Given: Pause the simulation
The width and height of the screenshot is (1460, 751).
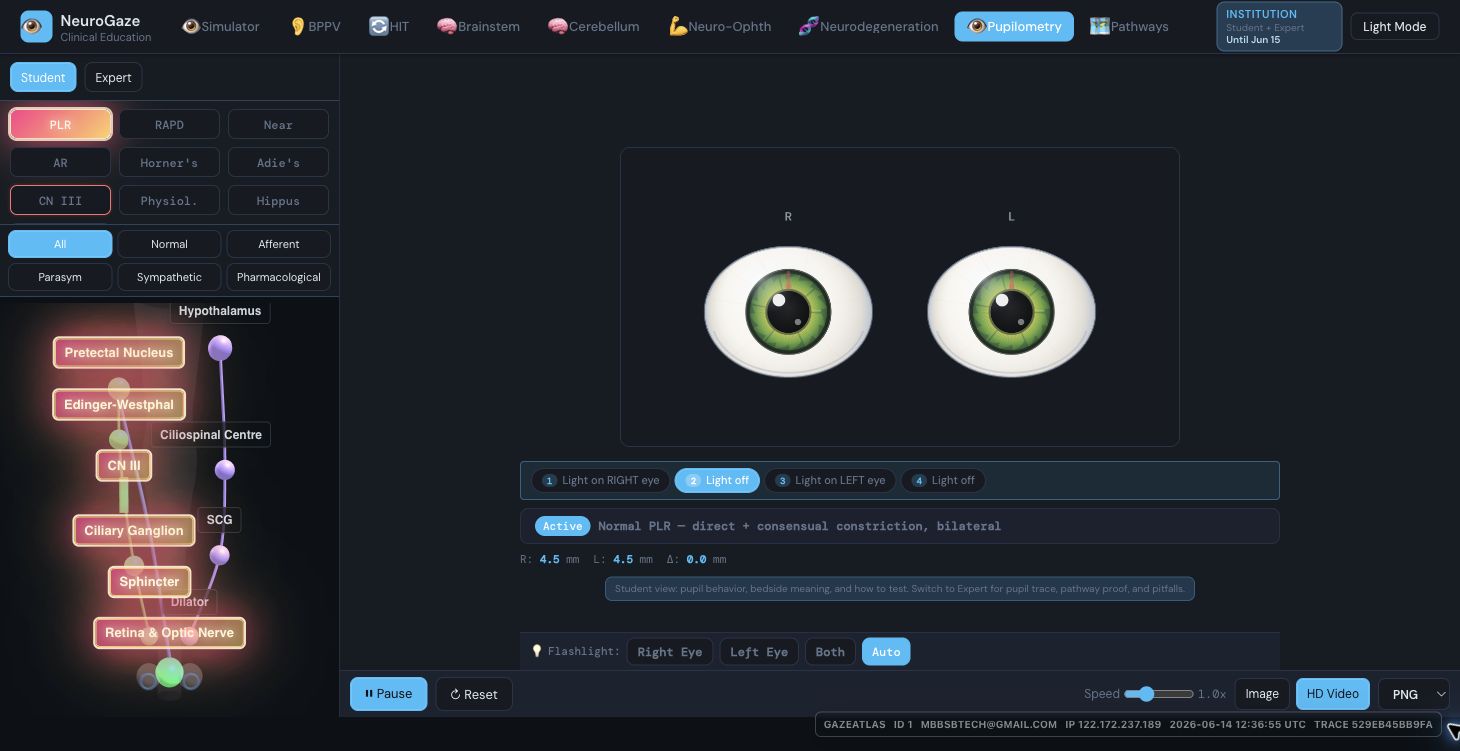Looking at the screenshot, I should tap(388, 694).
